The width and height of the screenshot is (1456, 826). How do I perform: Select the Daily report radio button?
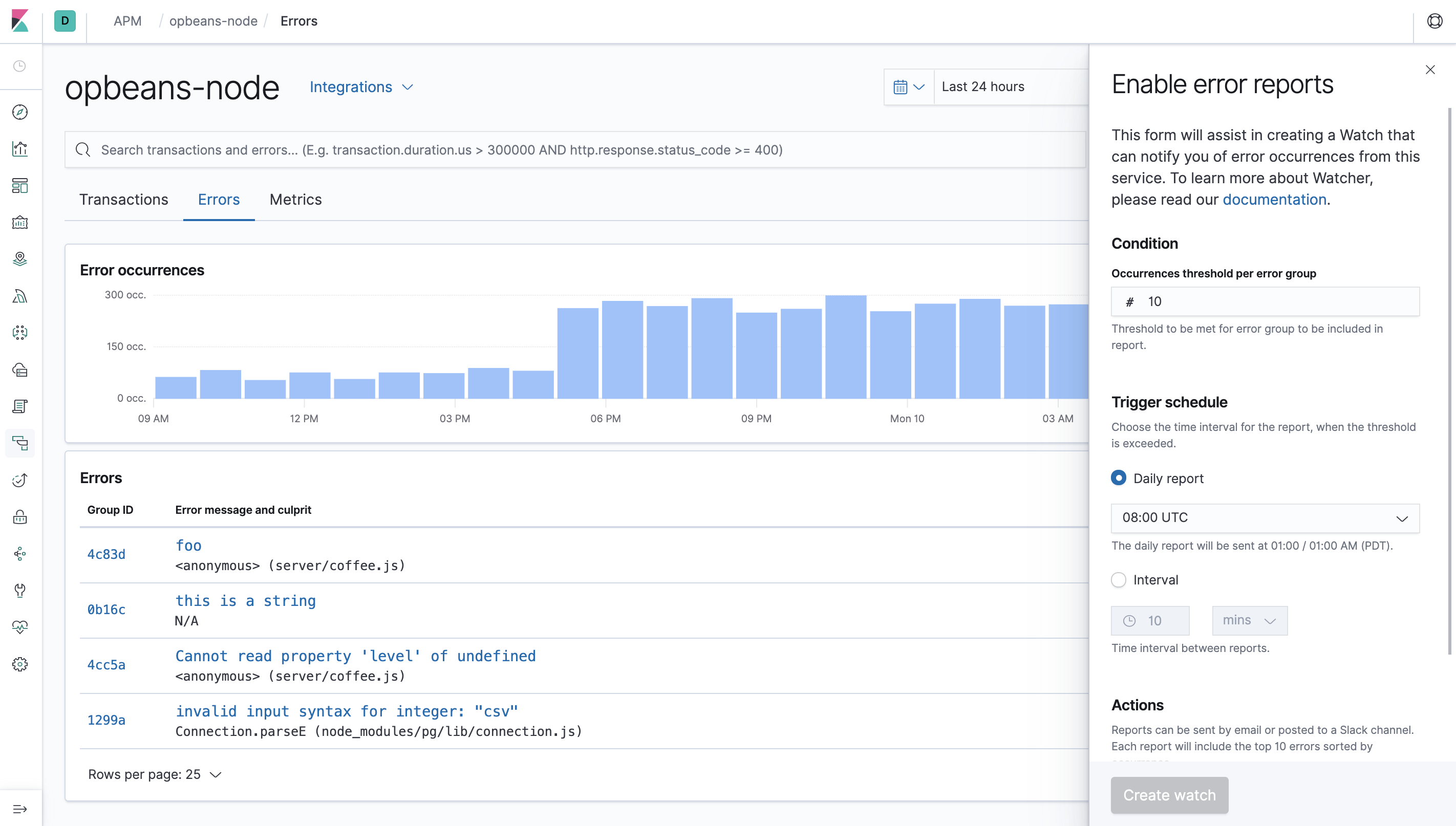(x=1118, y=478)
